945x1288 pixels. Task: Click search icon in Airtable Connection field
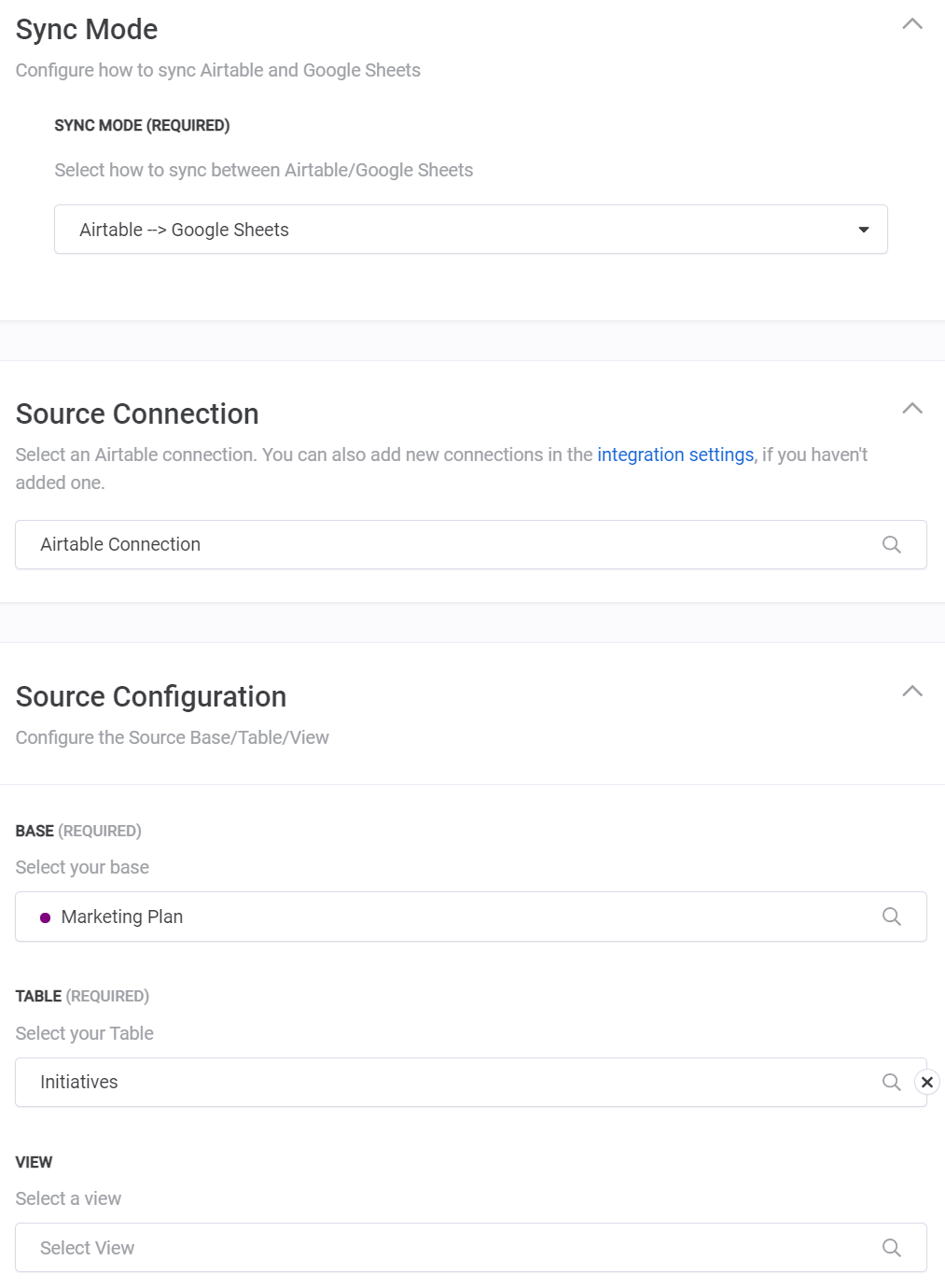pos(891,544)
